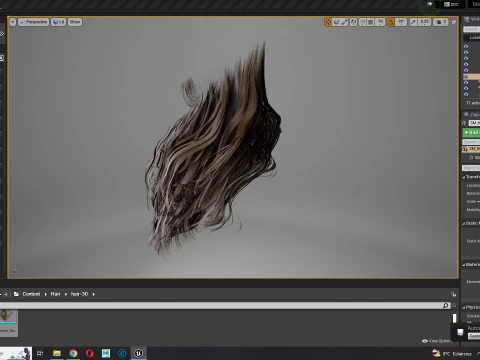This screenshot has width=480, height=360.
Task: Switch to the Details panel tab
Action: coord(472,115)
